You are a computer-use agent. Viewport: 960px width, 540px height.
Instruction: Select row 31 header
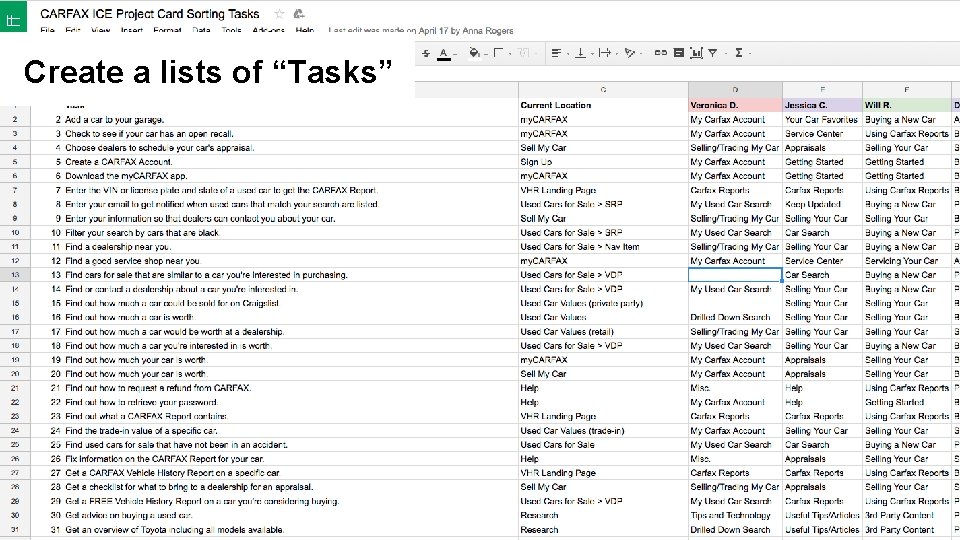15,530
